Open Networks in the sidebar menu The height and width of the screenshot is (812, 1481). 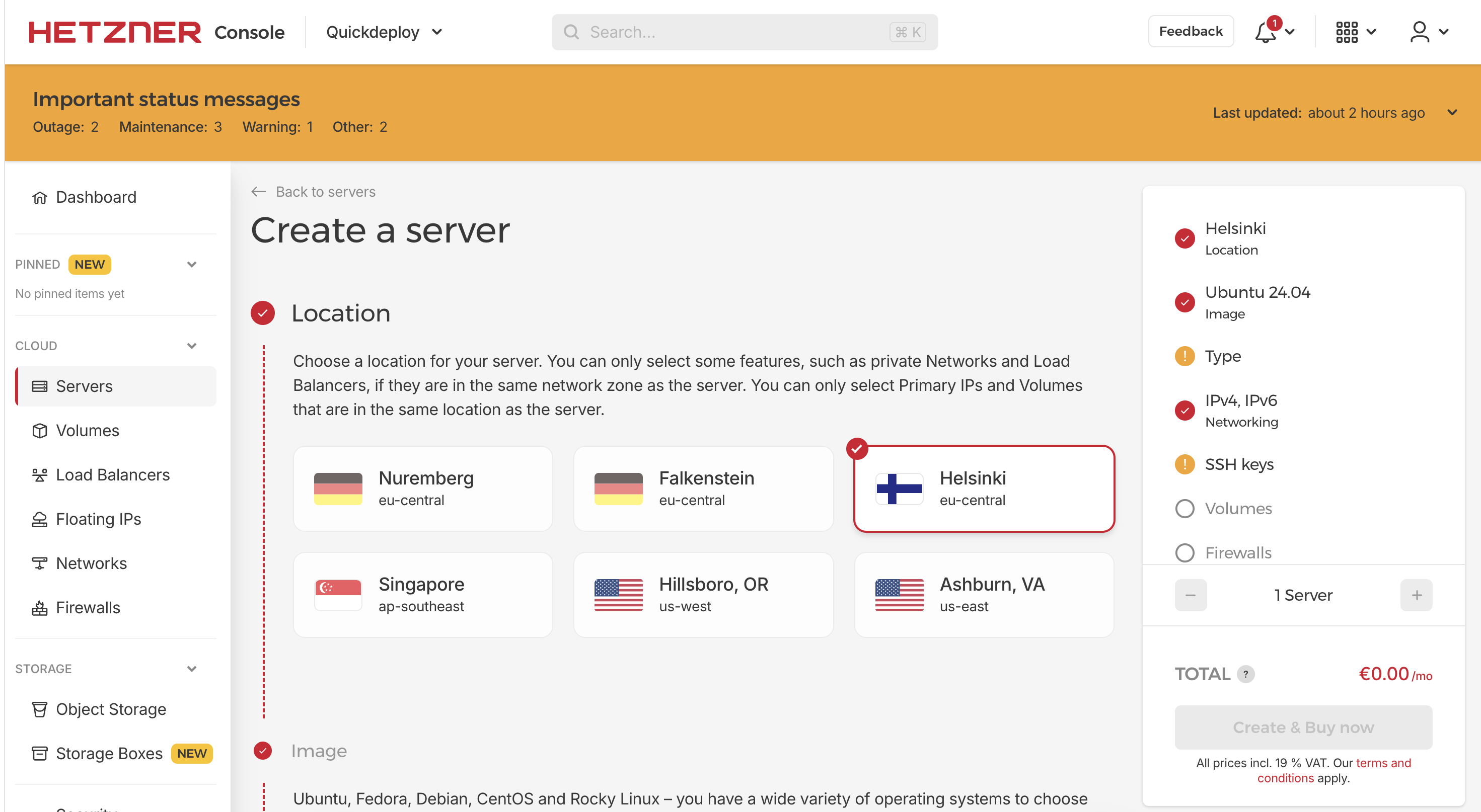pyautogui.click(x=91, y=563)
